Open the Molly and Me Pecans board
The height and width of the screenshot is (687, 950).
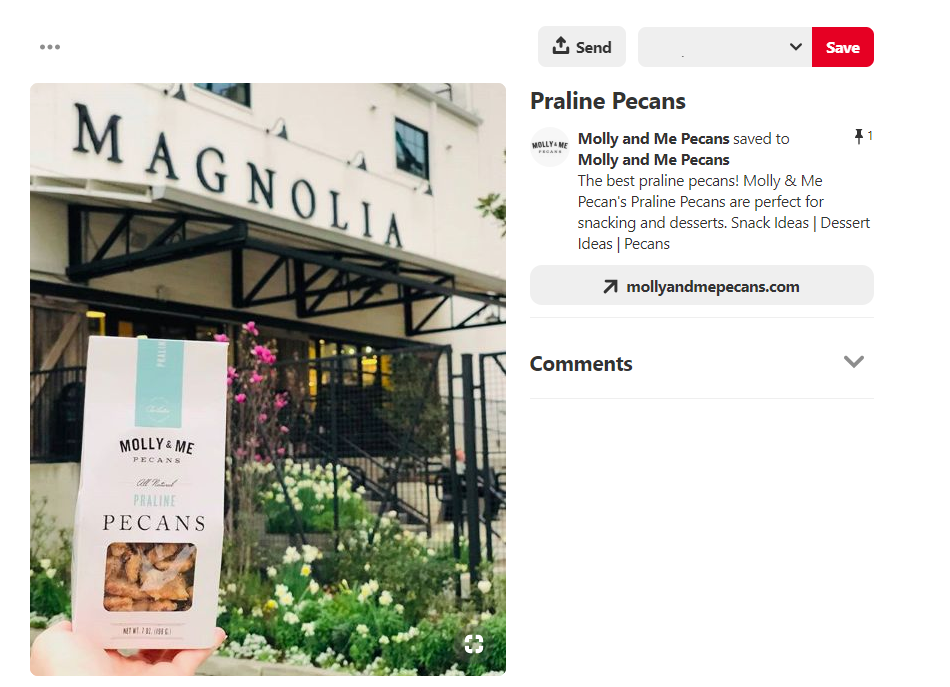coord(653,160)
